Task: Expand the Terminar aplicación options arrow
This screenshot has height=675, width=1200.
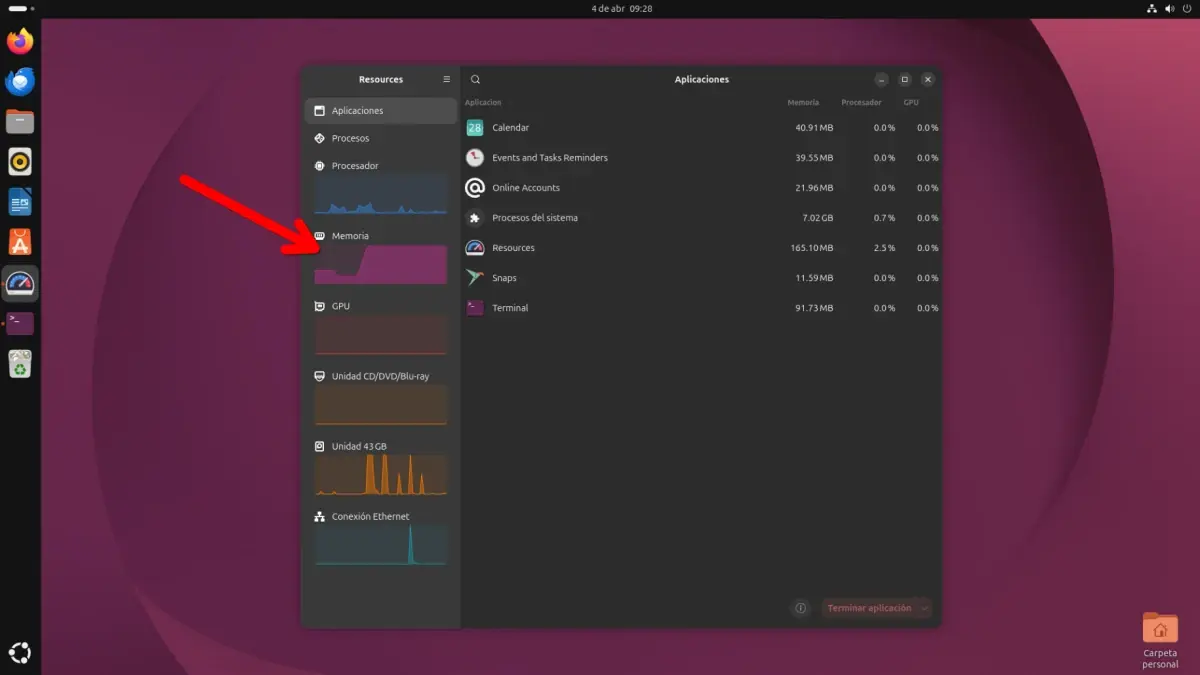Action: [x=924, y=608]
